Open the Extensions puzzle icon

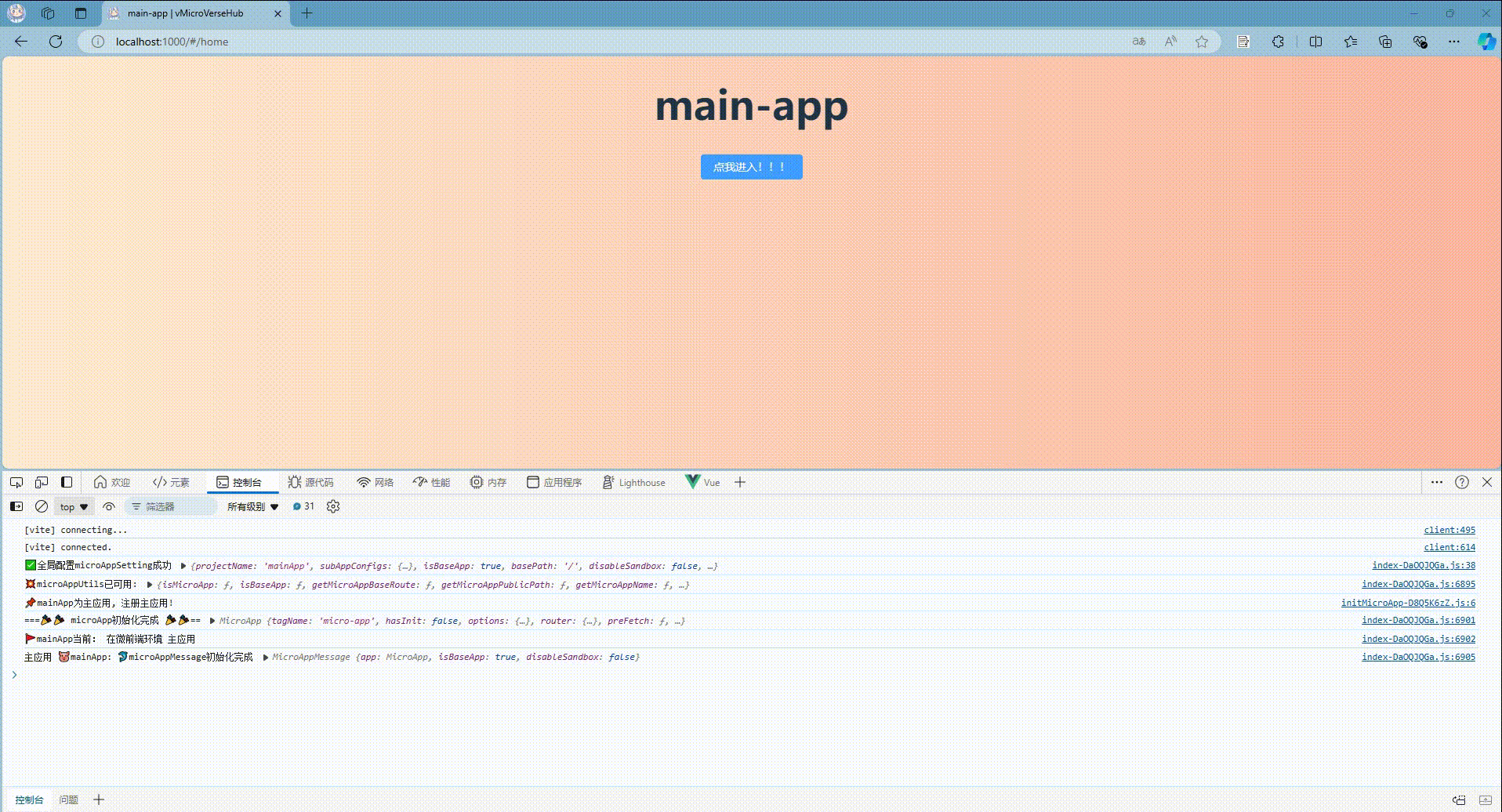point(1278,42)
